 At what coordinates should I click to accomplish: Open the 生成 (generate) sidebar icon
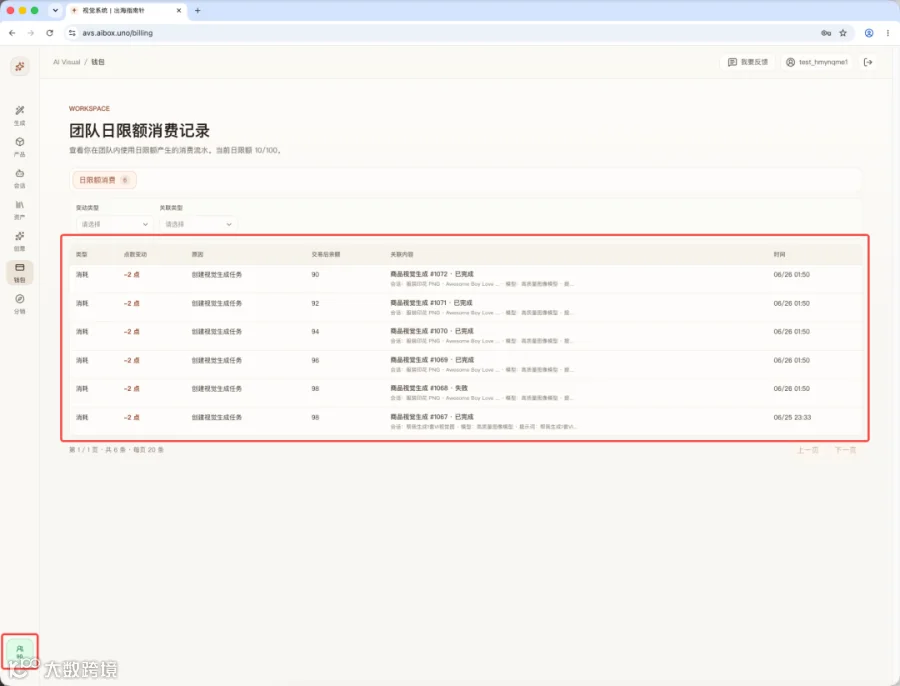click(x=20, y=115)
